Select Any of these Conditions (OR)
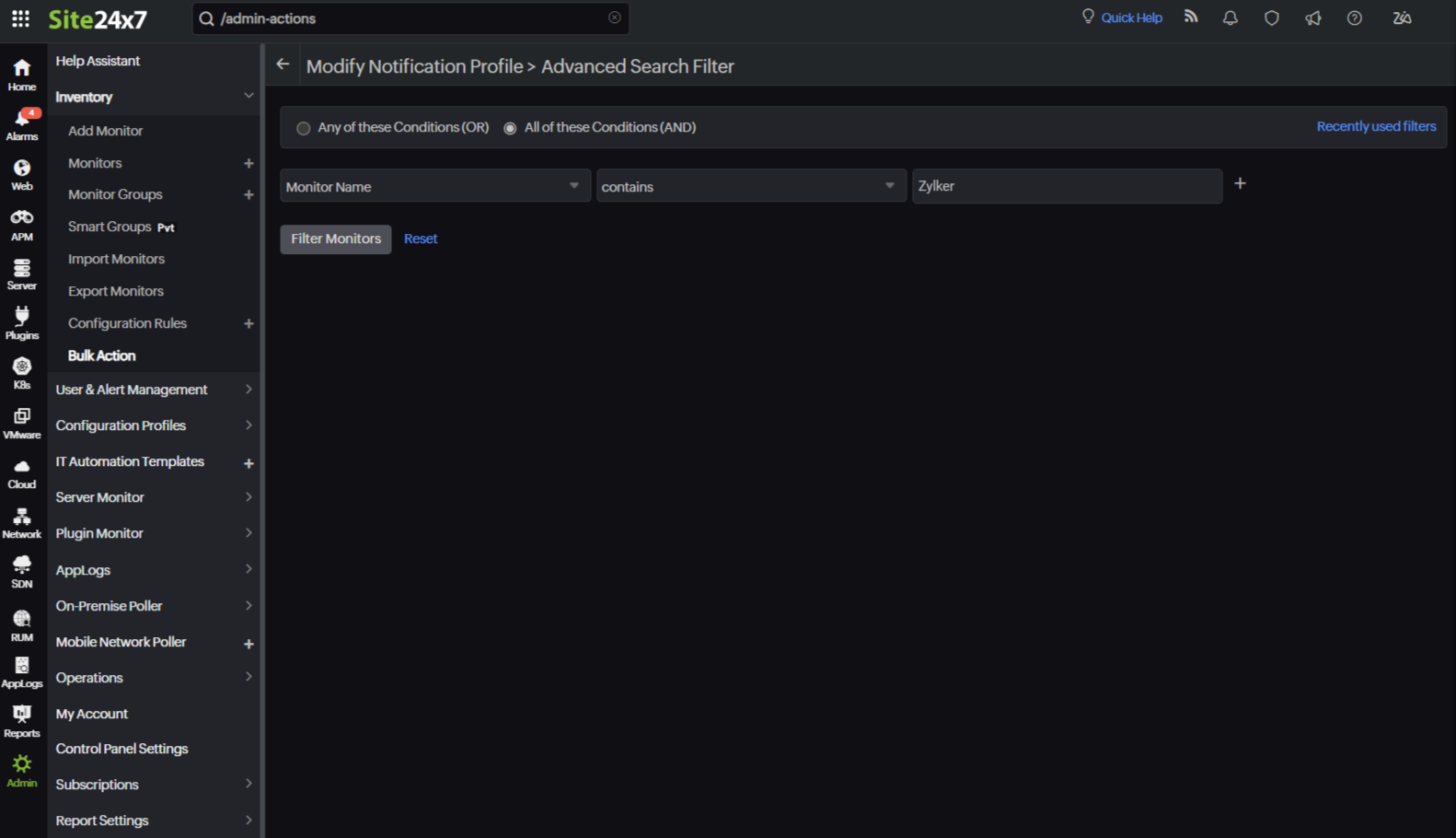1456x838 pixels. point(303,128)
